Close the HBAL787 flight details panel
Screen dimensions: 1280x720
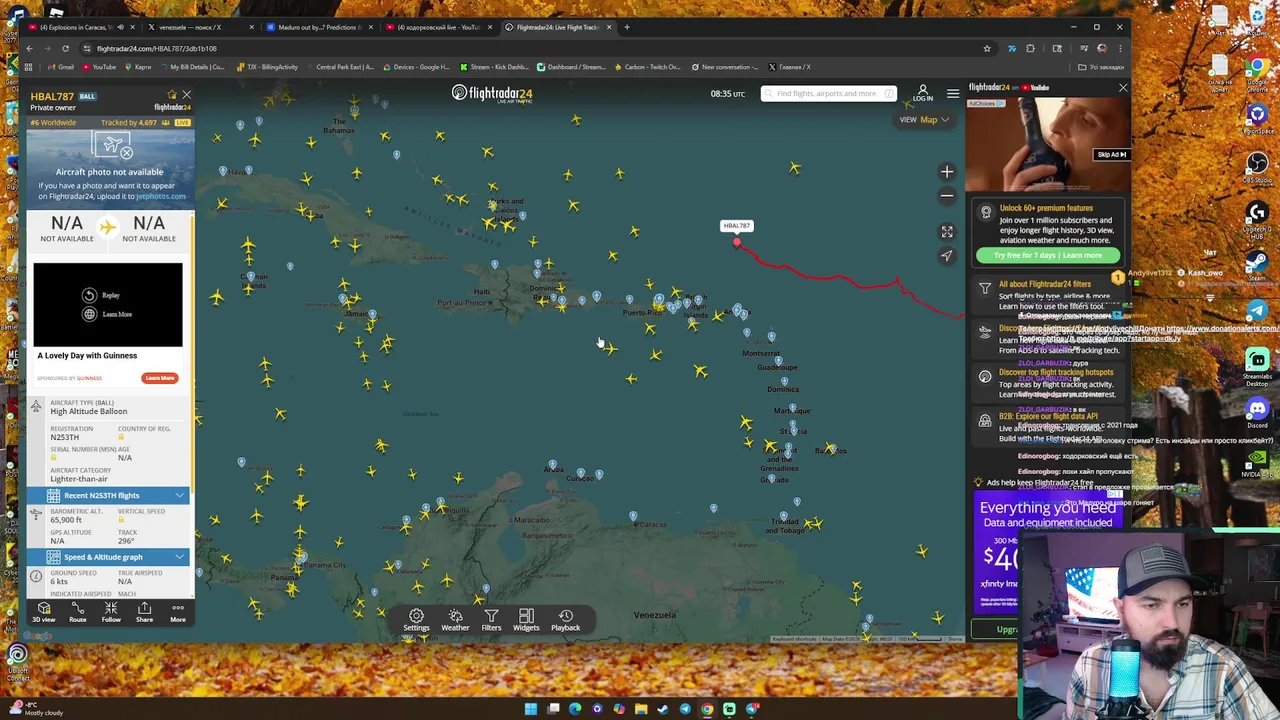coord(186,96)
